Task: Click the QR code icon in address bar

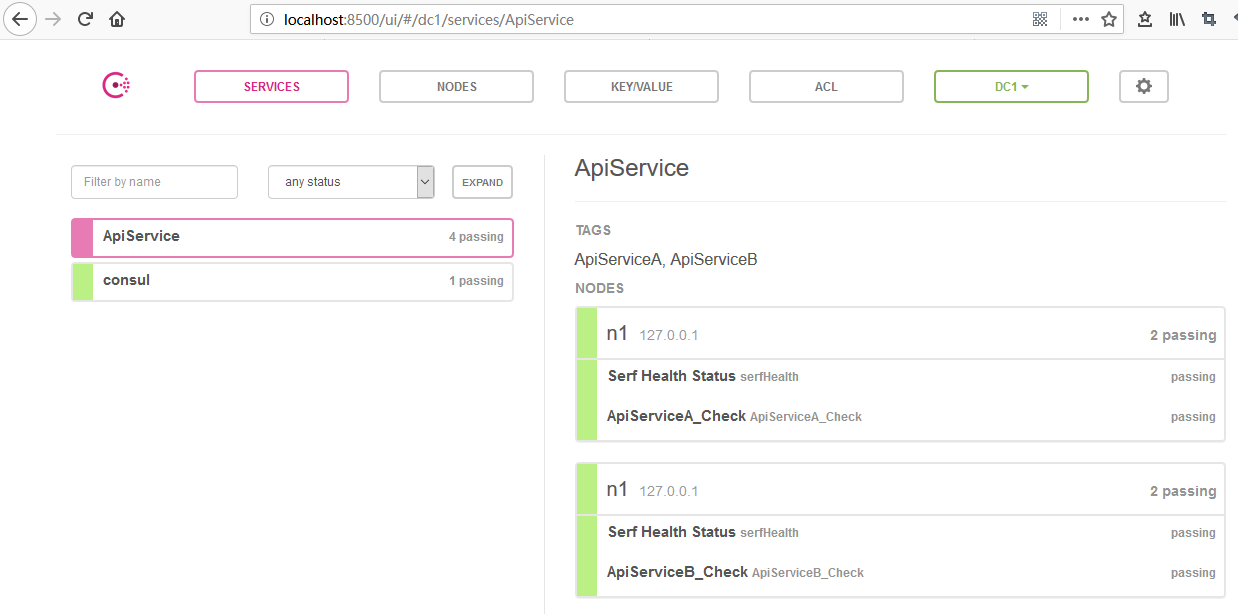Action: tap(1040, 19)
